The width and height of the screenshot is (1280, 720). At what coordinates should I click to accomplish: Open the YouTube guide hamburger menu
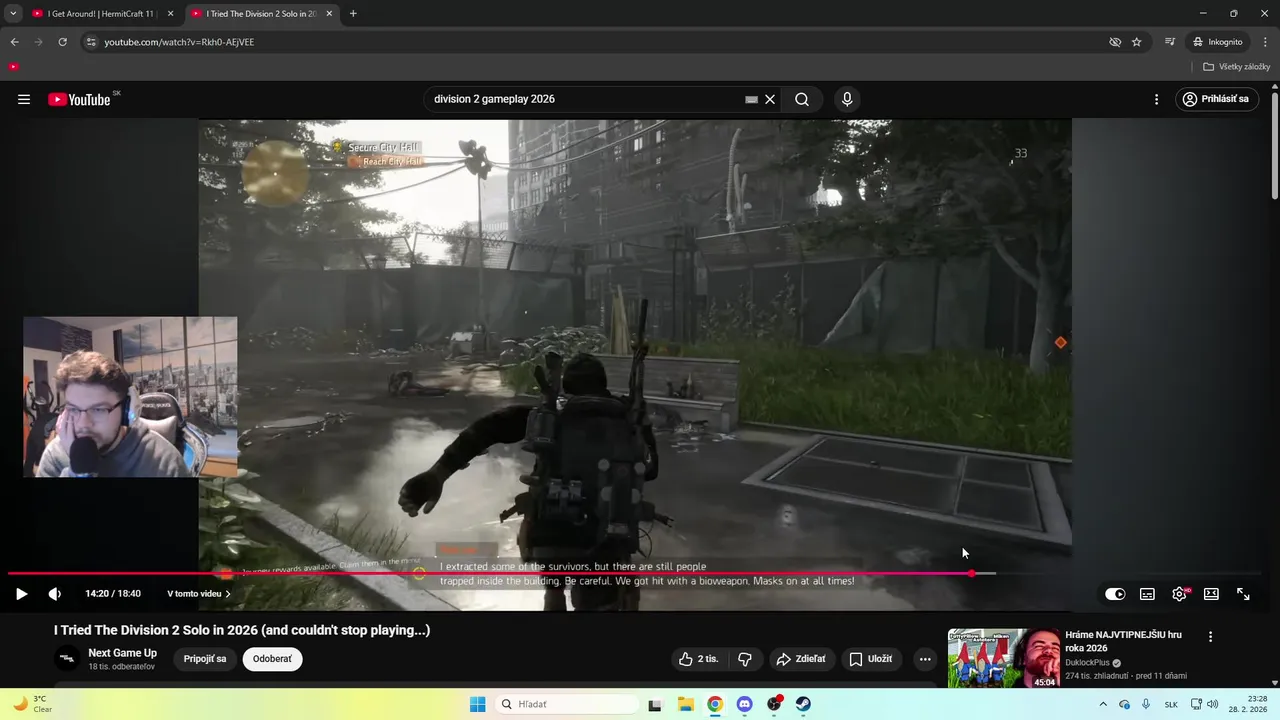24,99
